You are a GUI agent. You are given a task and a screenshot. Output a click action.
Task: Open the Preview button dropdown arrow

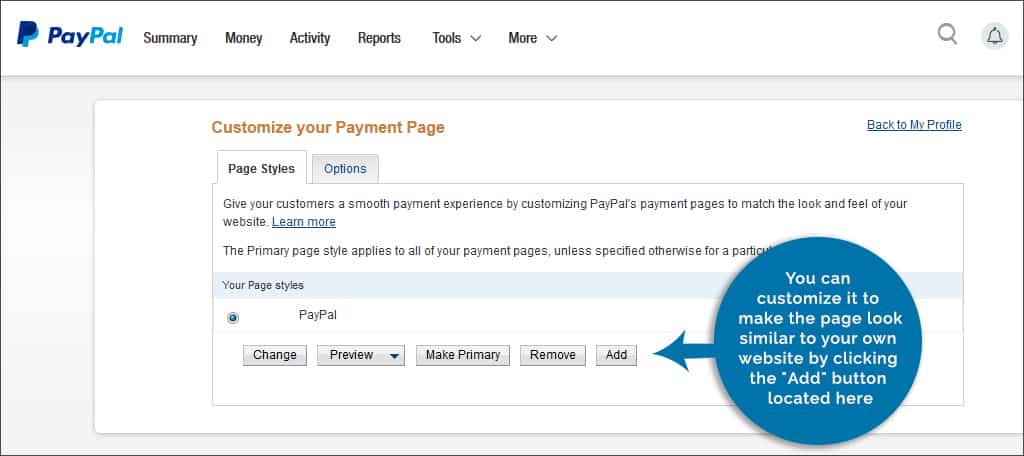394,356
